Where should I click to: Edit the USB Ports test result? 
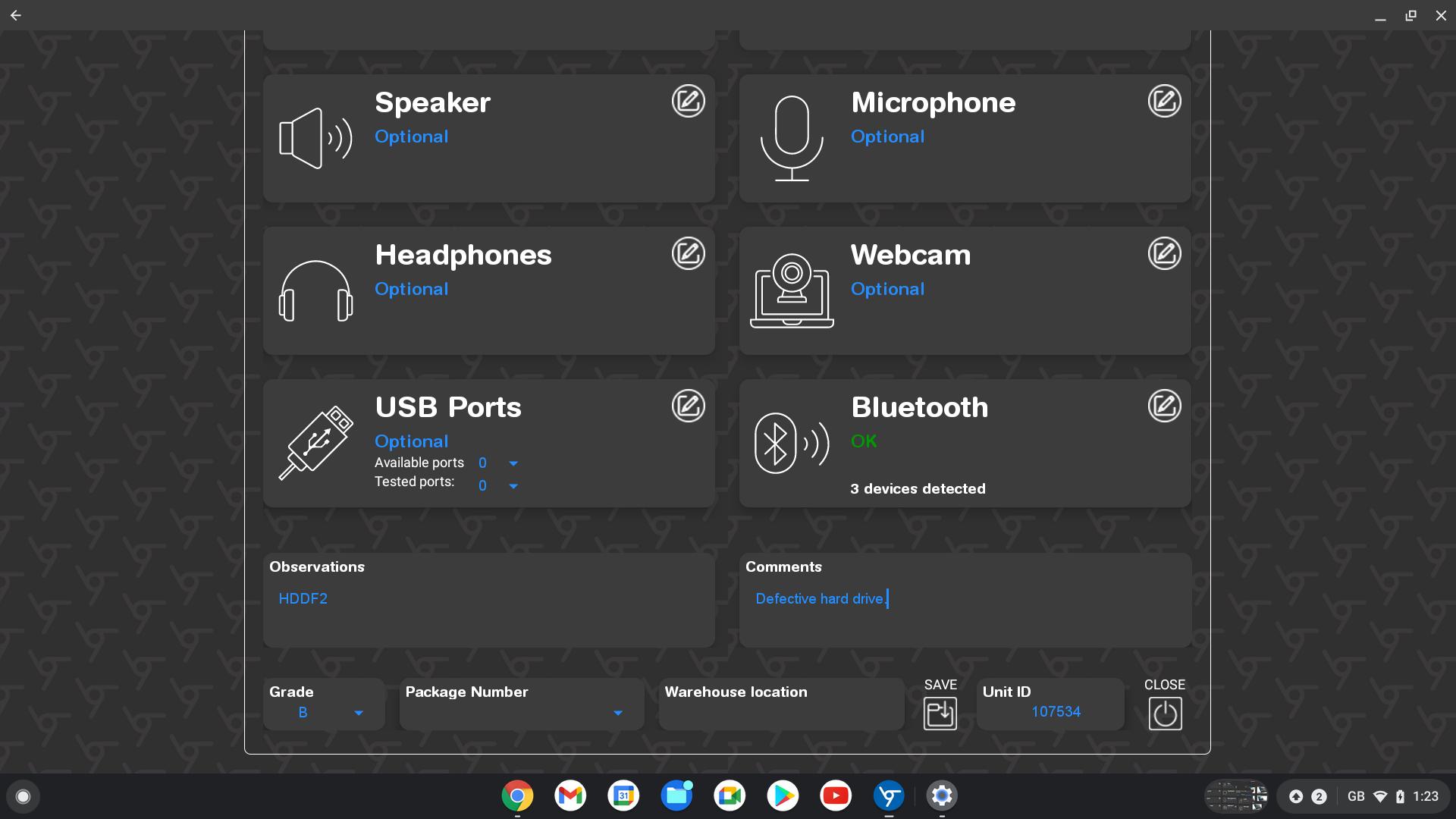point(688,406)
